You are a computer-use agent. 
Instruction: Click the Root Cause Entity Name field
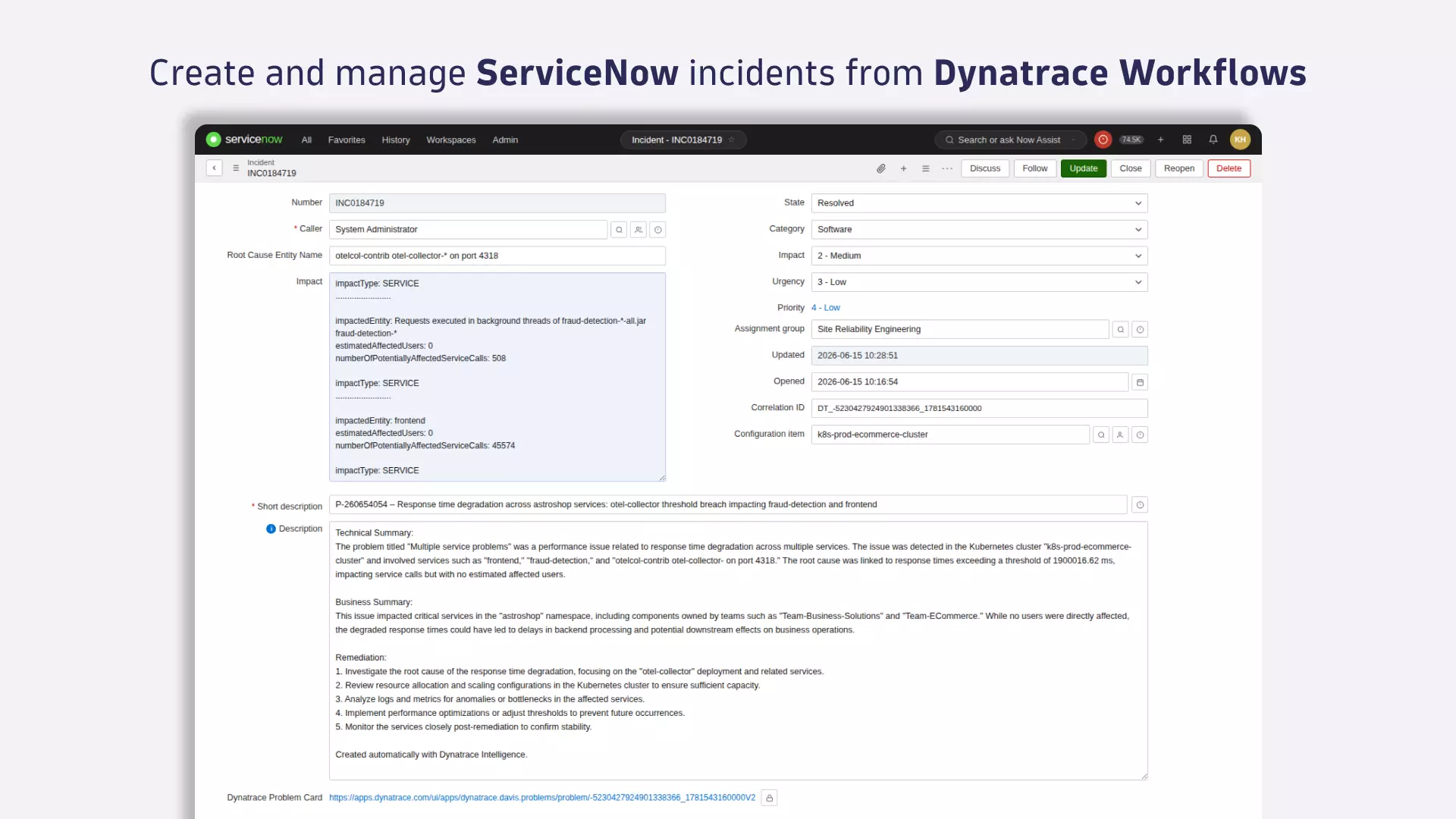497,256
